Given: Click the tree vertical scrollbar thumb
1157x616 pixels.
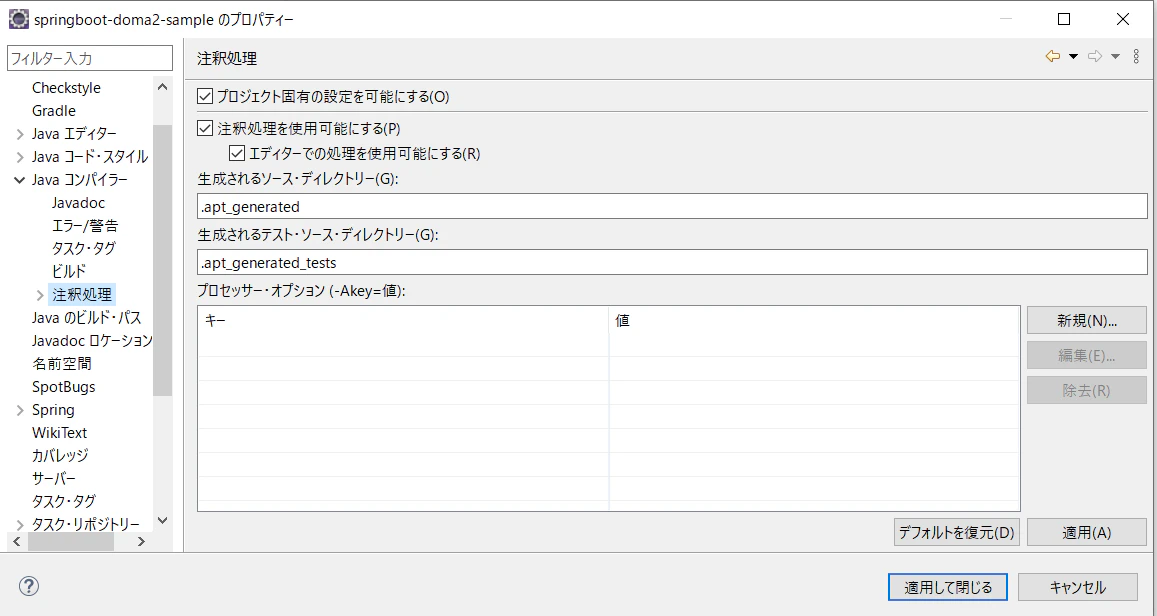Looking at the screenshot, I should (x=163, y=260).
